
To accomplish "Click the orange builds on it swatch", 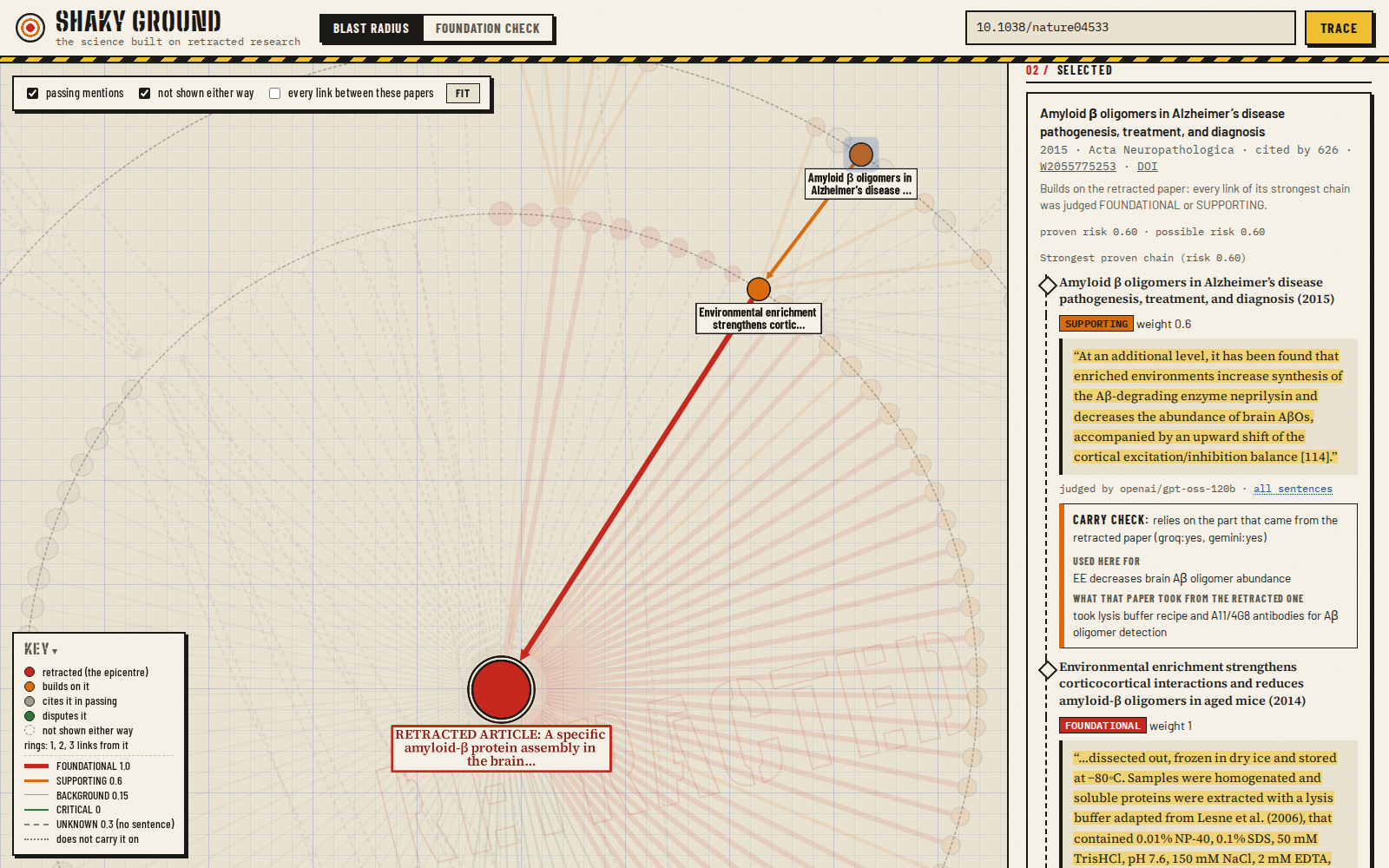I will coord(30,687).
